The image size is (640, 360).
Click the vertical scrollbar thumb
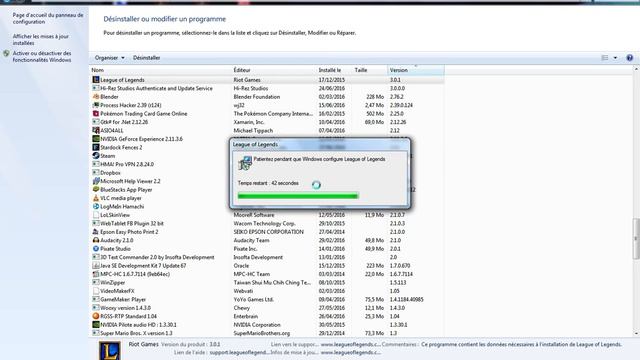click(636, 239)
